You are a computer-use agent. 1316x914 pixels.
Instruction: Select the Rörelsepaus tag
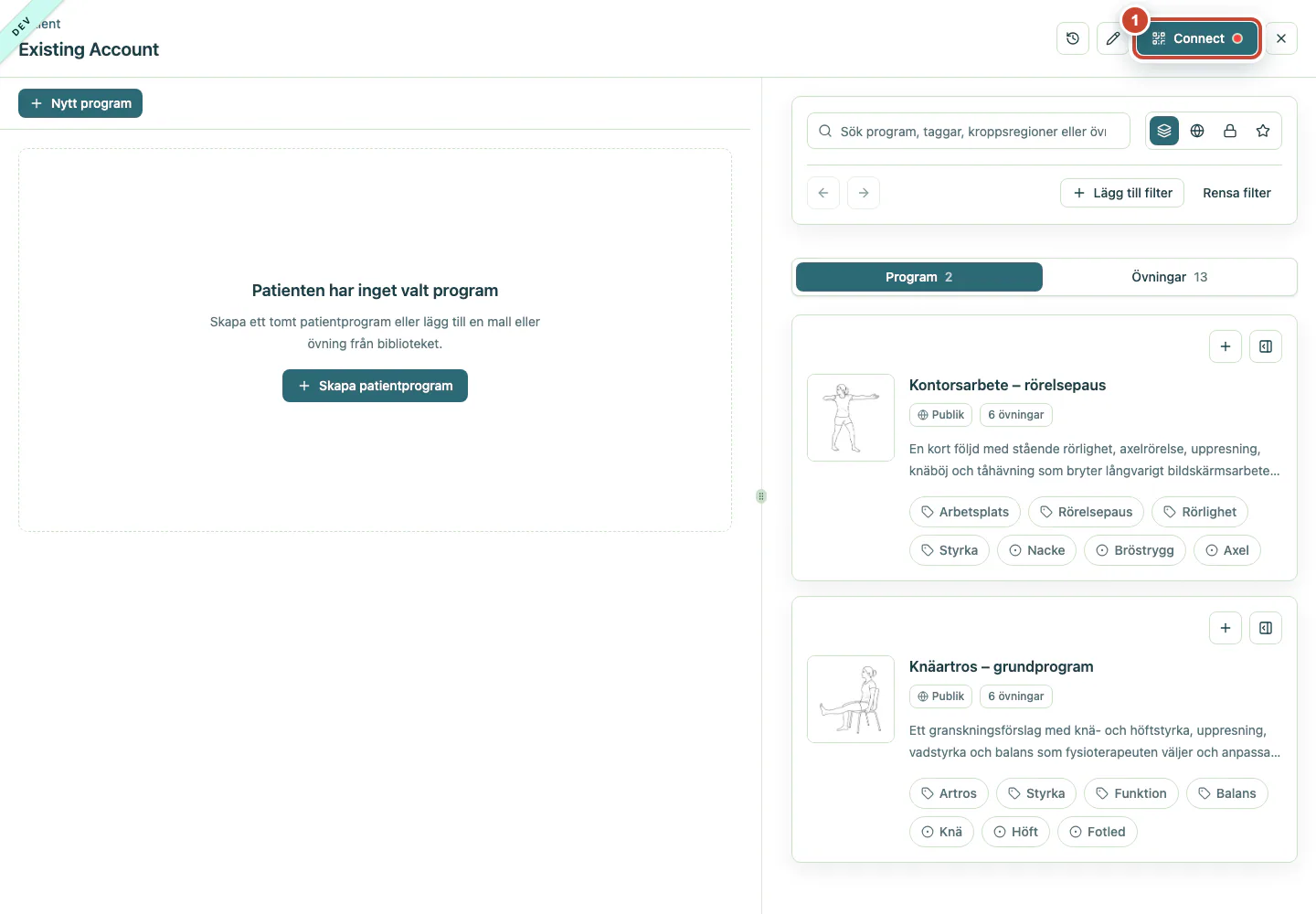[1087, 512]
